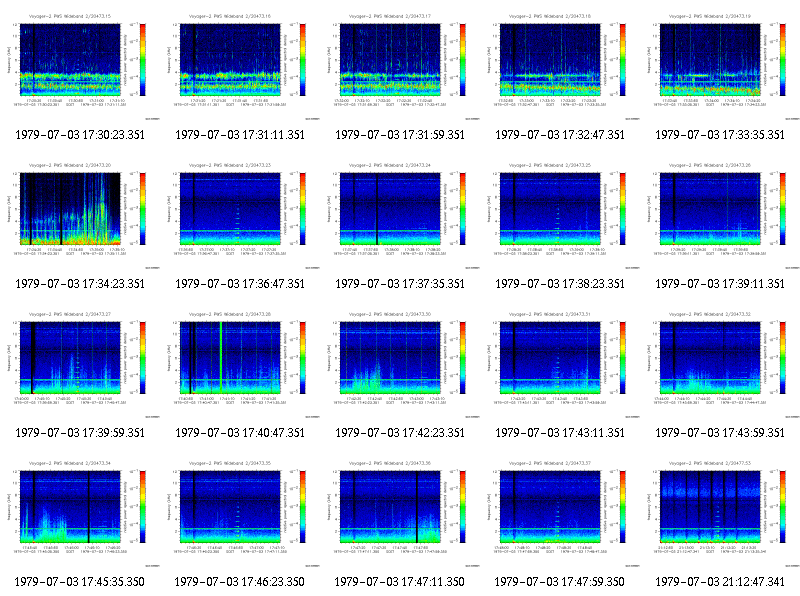Click caption text 1979-07-03 17:39:59.351
The height and width of the screenshot is (596, 800).
[80, 433]
